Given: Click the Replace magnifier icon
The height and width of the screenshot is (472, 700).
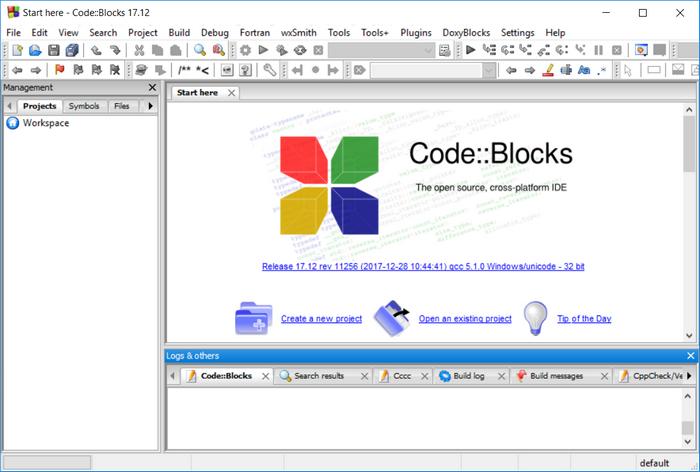Looking at the screenshot, I should click(x=218, y=50).
